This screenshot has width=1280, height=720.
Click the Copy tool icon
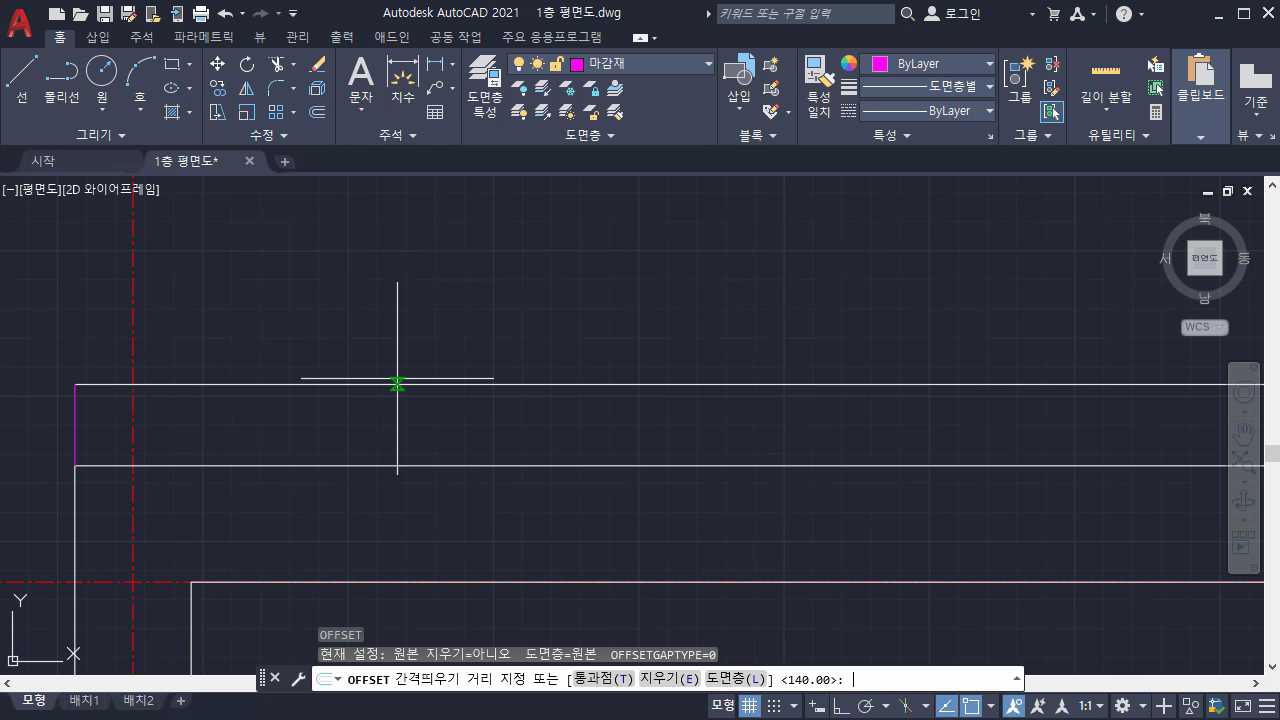[217, 88]
